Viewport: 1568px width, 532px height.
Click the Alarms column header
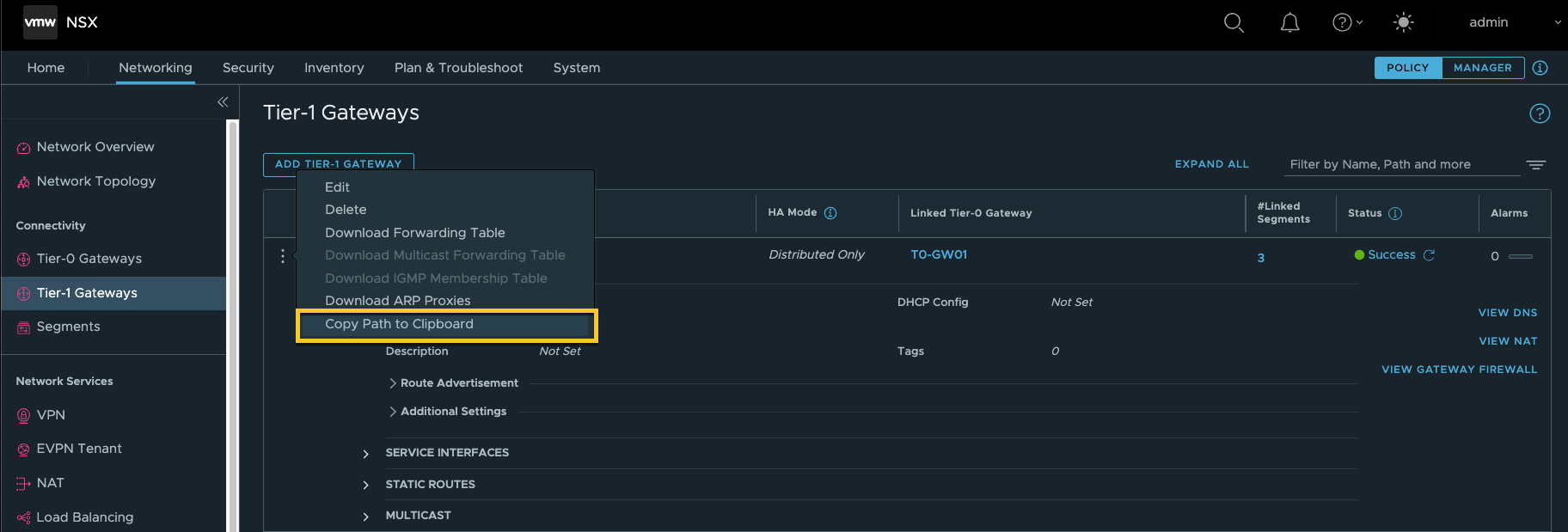click(1509, 213)
